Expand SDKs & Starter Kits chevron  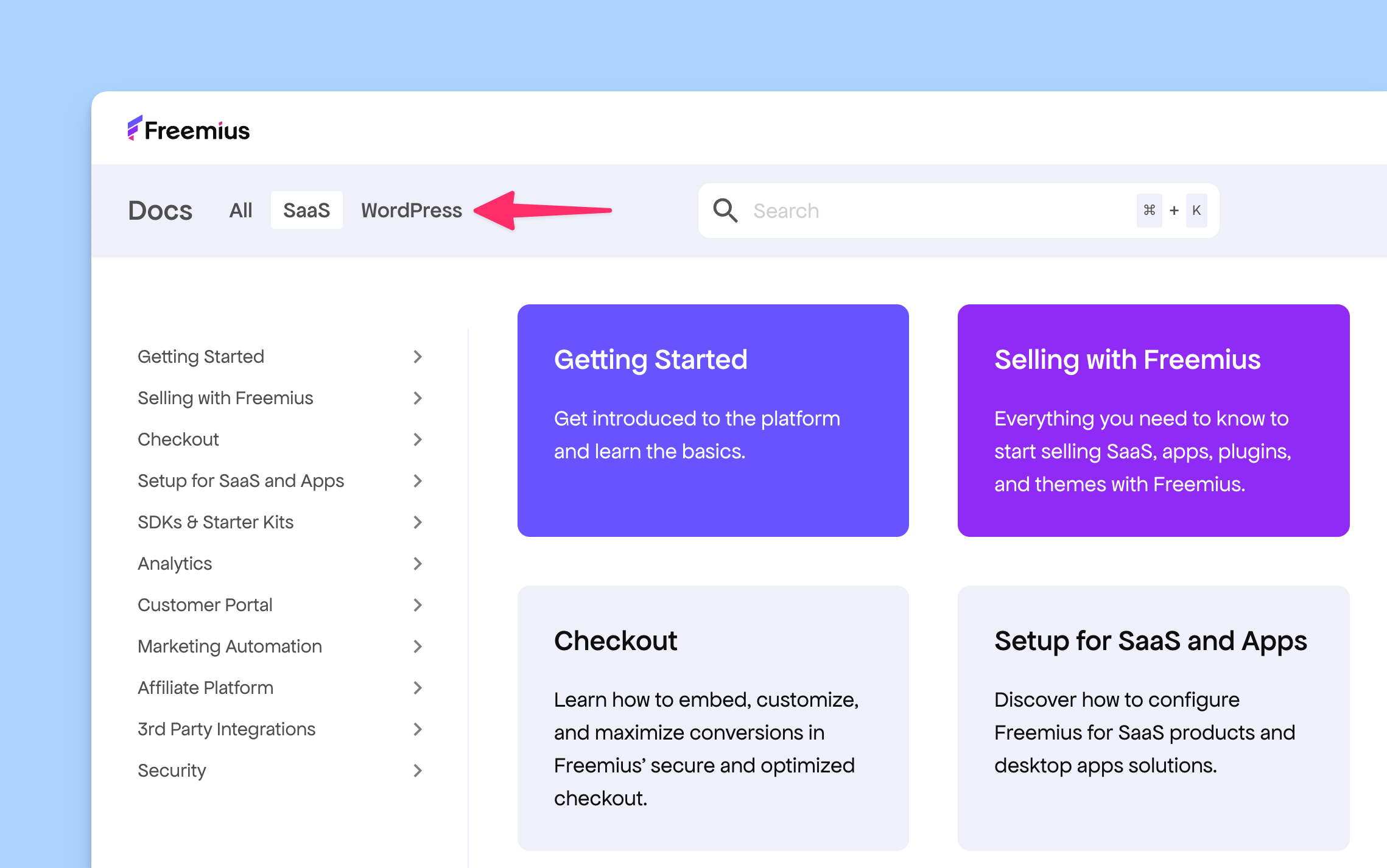tap(418, 522)
